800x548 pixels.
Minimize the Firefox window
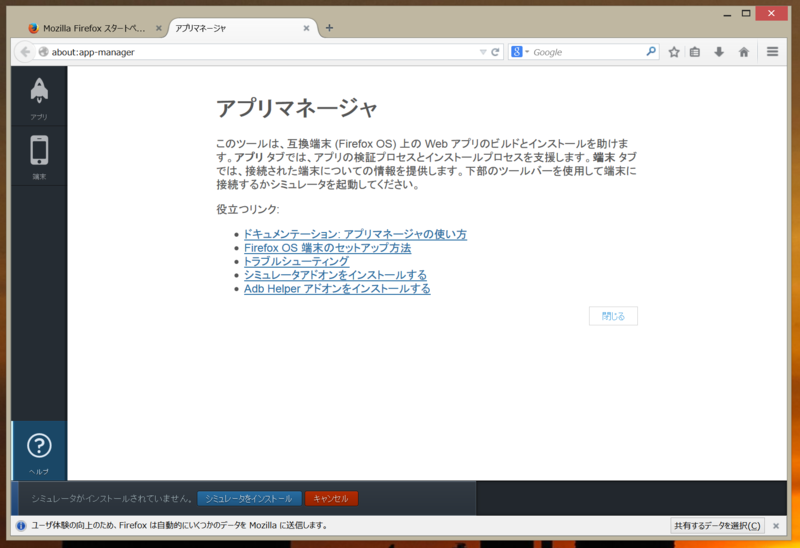point(727,14)
